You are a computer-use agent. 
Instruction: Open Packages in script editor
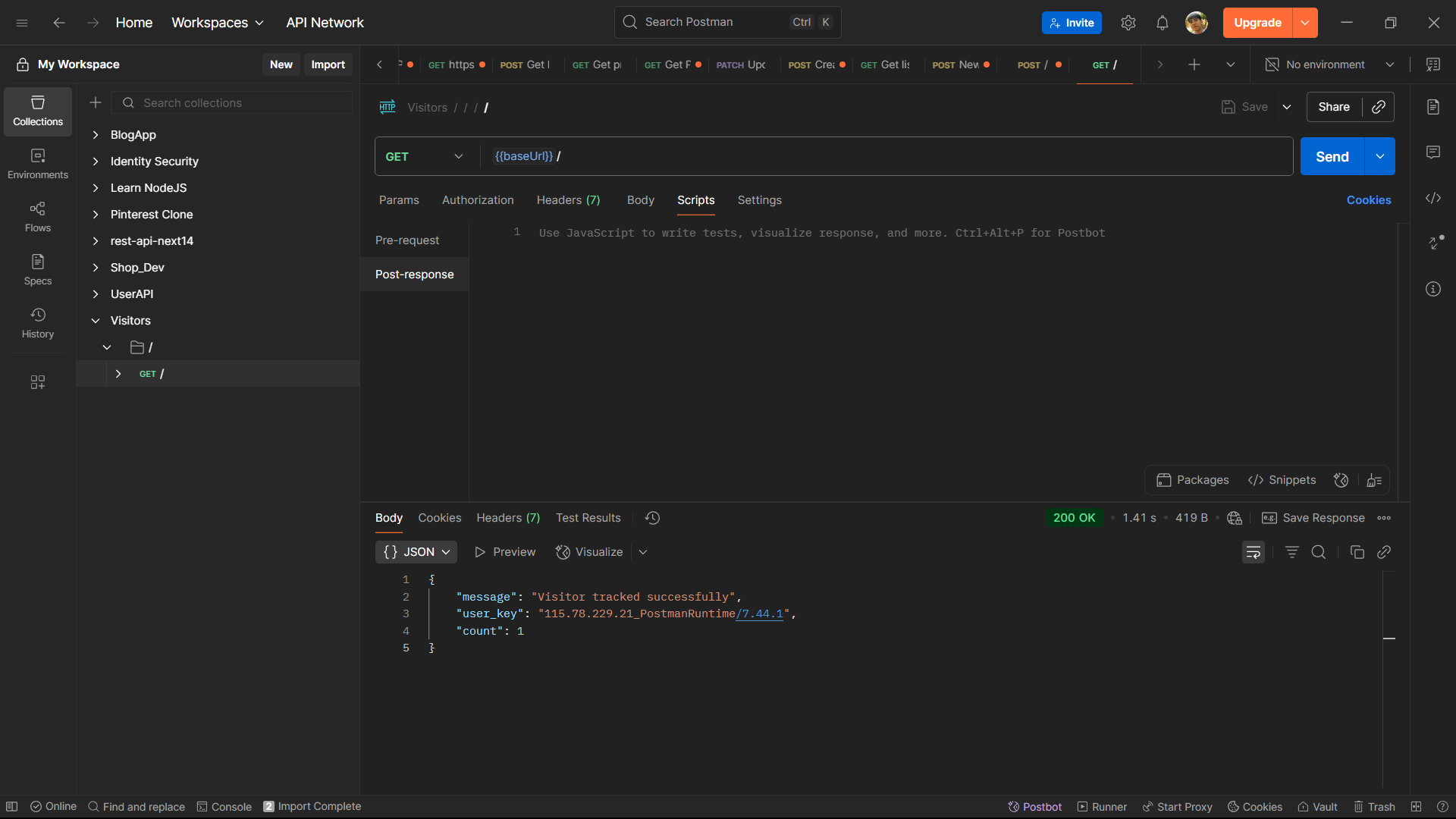pos(1193,480)
